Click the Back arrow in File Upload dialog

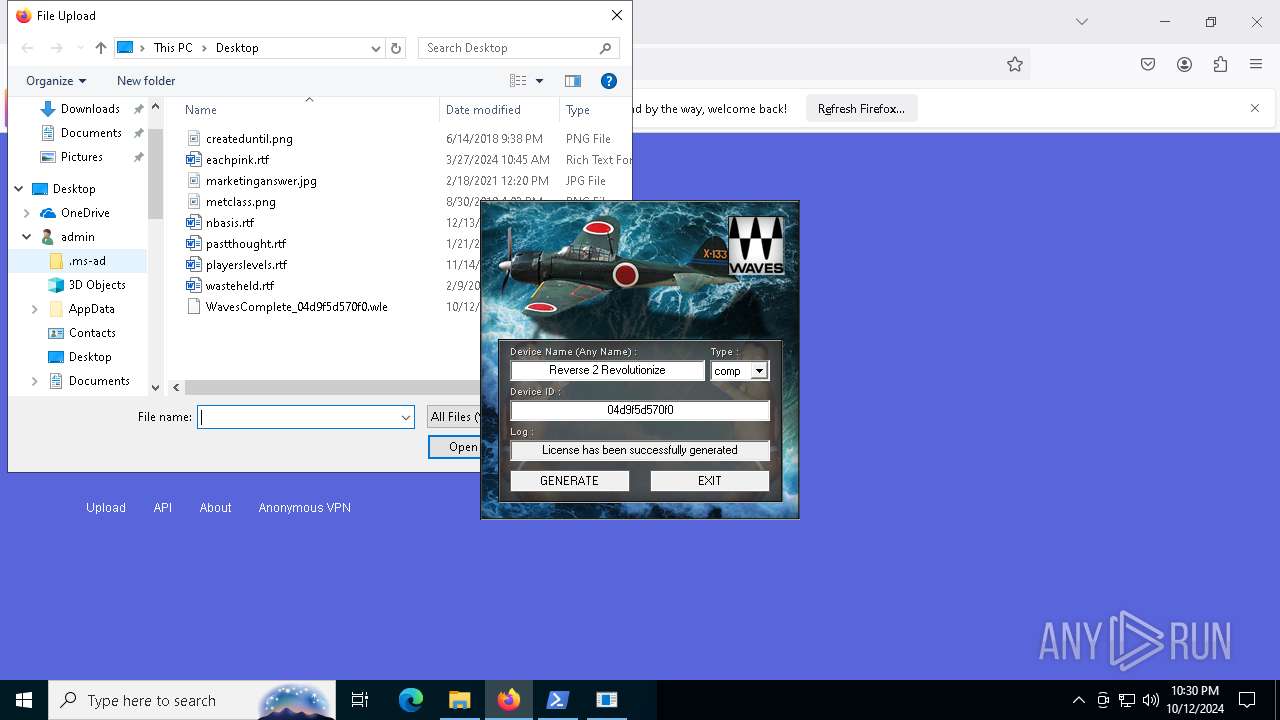[27, 48]
